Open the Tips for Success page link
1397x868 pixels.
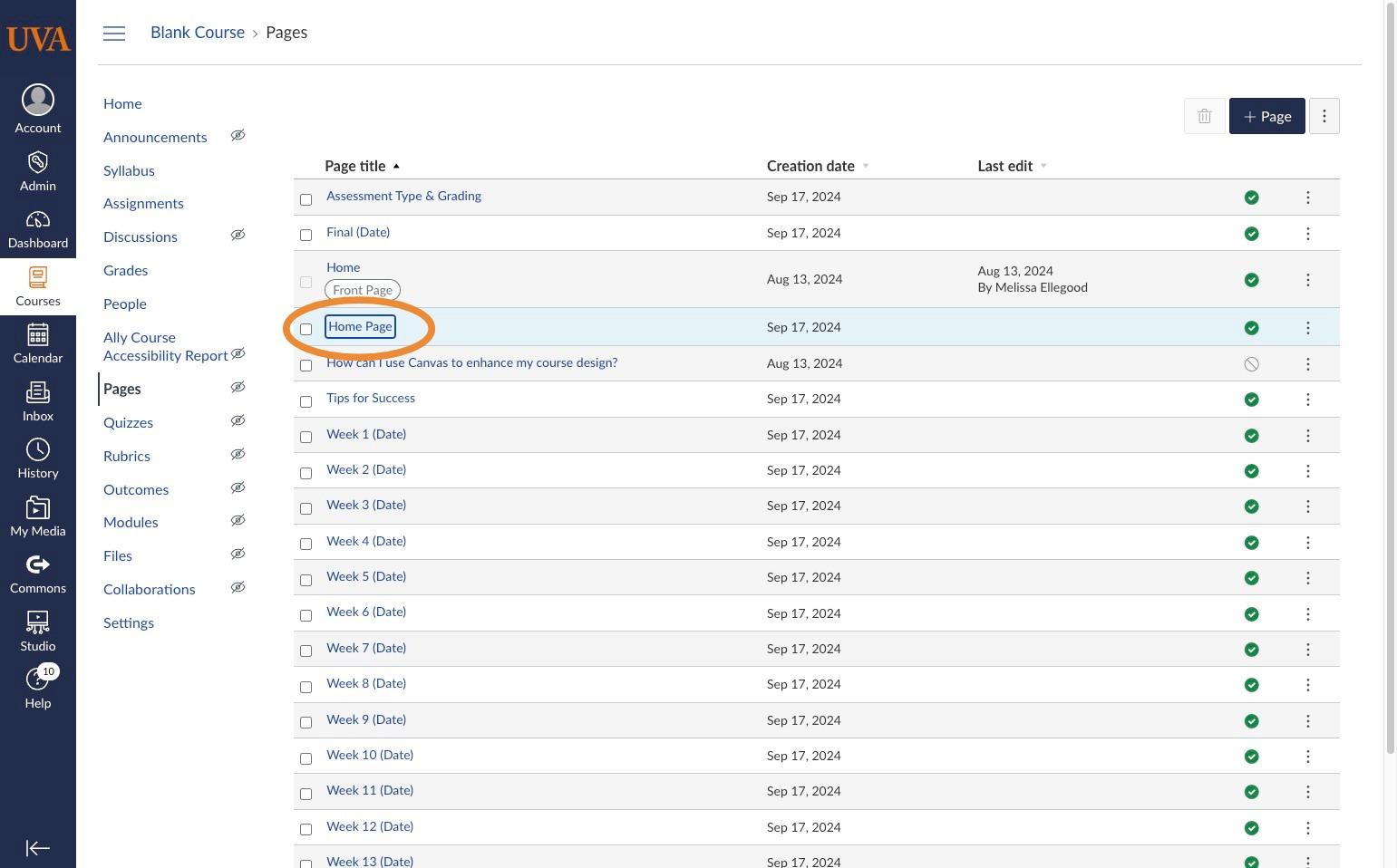point(371,398)
